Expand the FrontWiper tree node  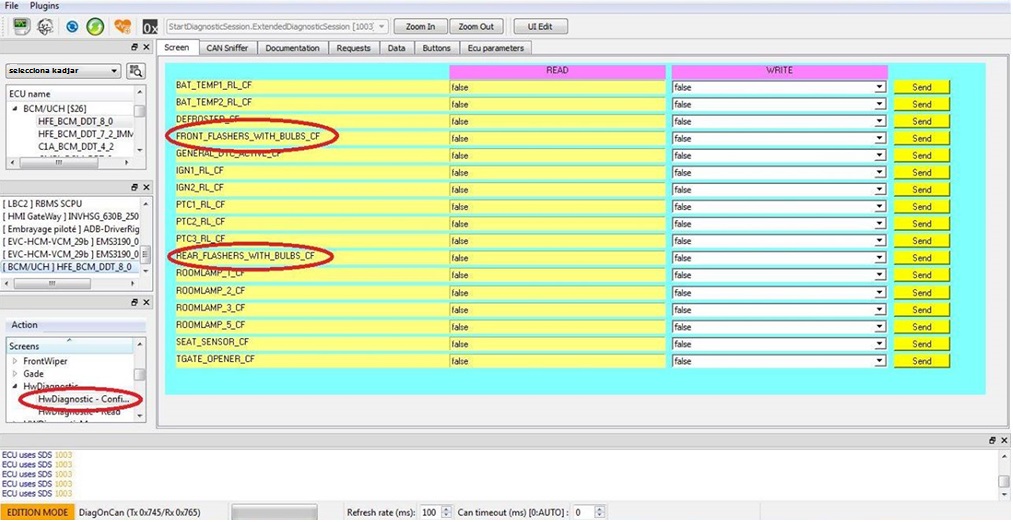click(x=15, y=361)
